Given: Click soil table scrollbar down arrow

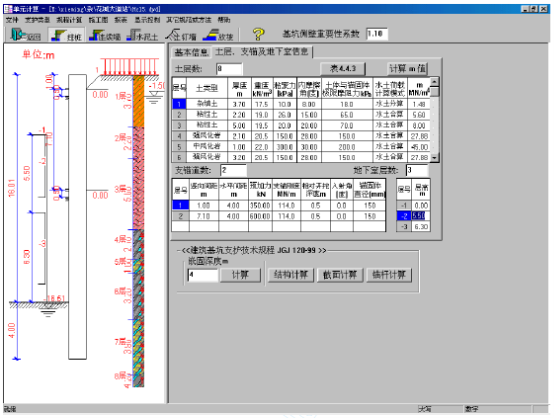Looking at the screenshot, I should point(435,158).
